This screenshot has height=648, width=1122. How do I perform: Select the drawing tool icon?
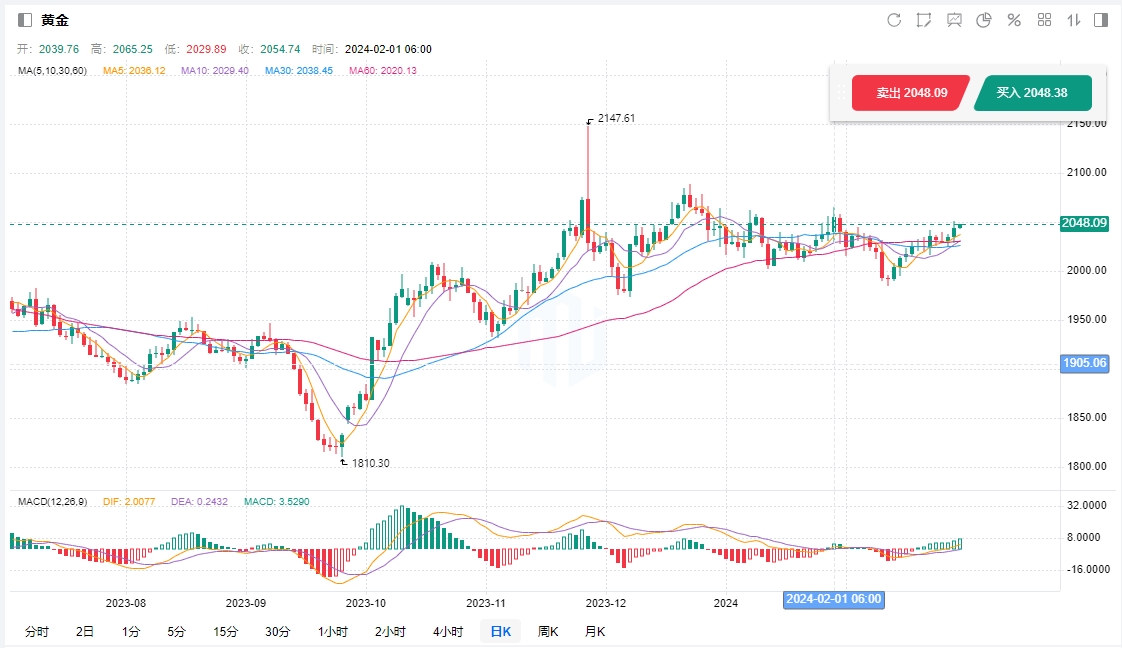pos(924,20)
